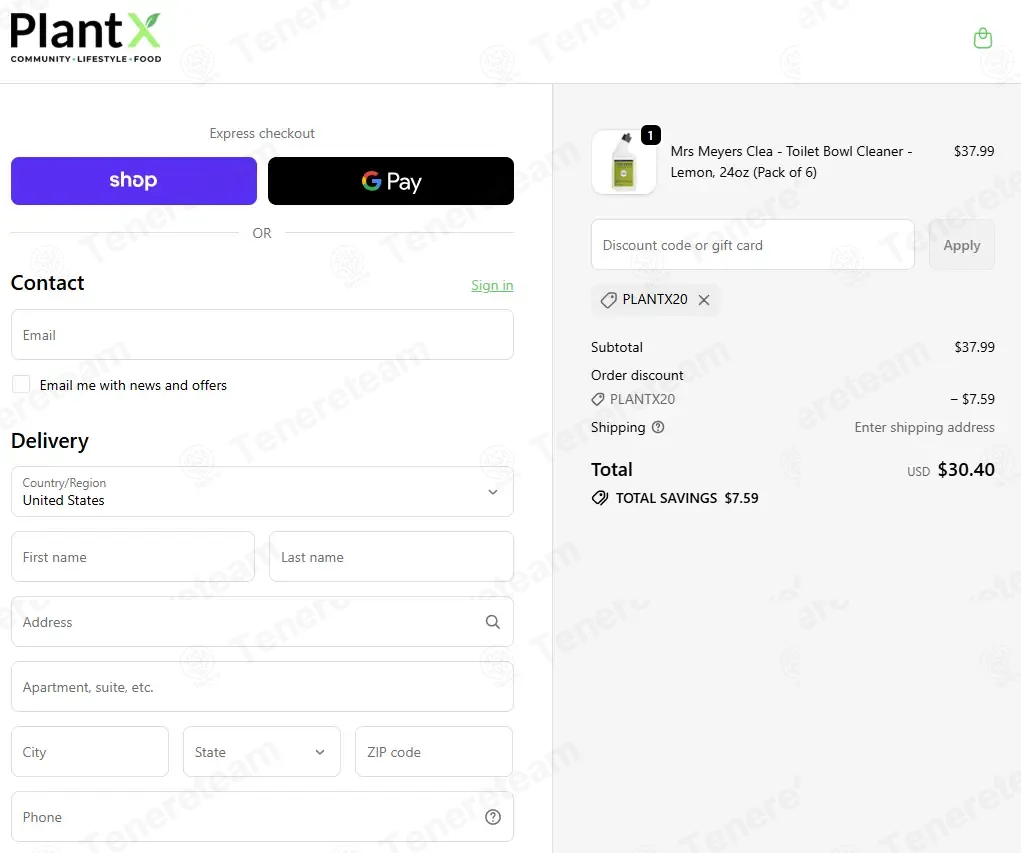Apply the discount code
Viewport: 1021px width, 853px height.
pos(962,245)
